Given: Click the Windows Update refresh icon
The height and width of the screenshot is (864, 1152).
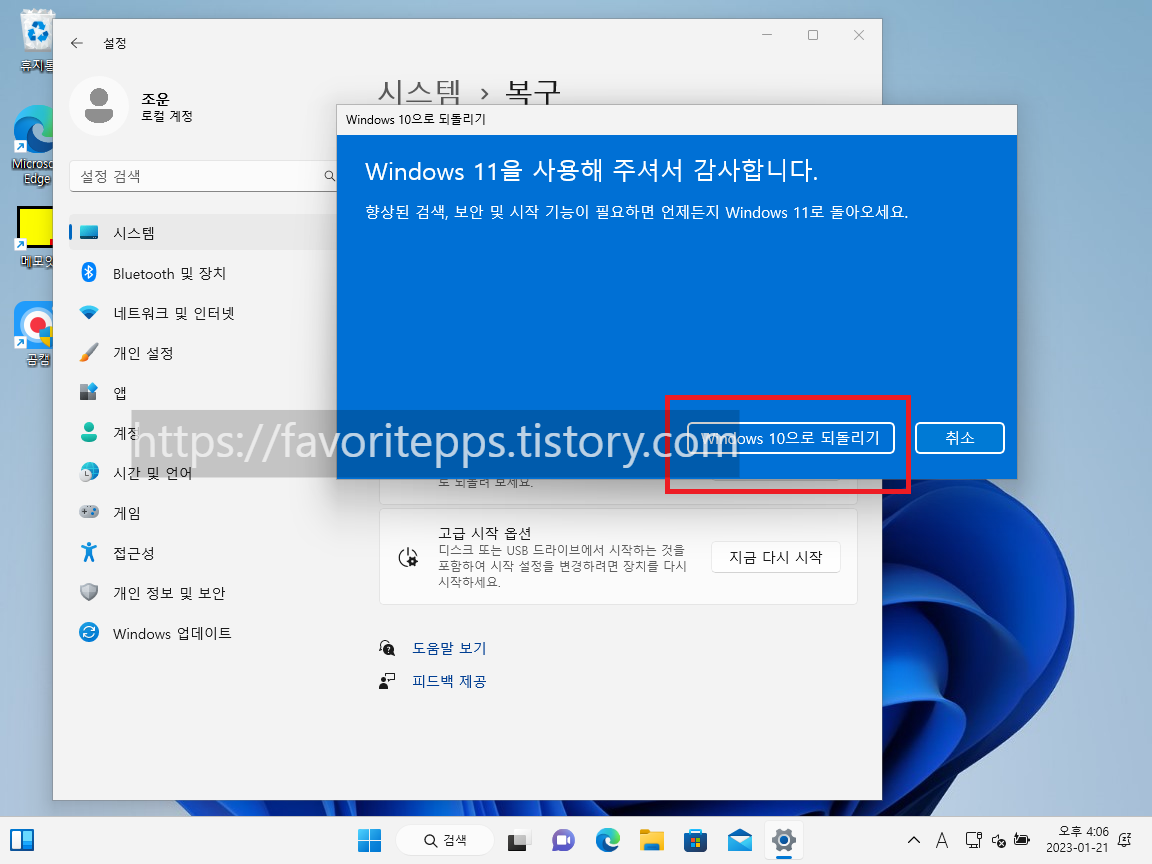Looking at the screenshot, I should coord(89,633).
